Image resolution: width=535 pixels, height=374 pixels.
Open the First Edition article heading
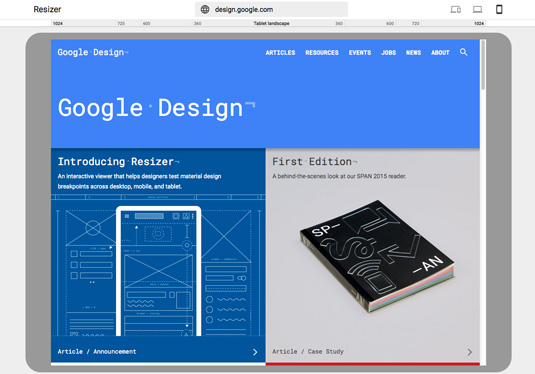(314, 161)
